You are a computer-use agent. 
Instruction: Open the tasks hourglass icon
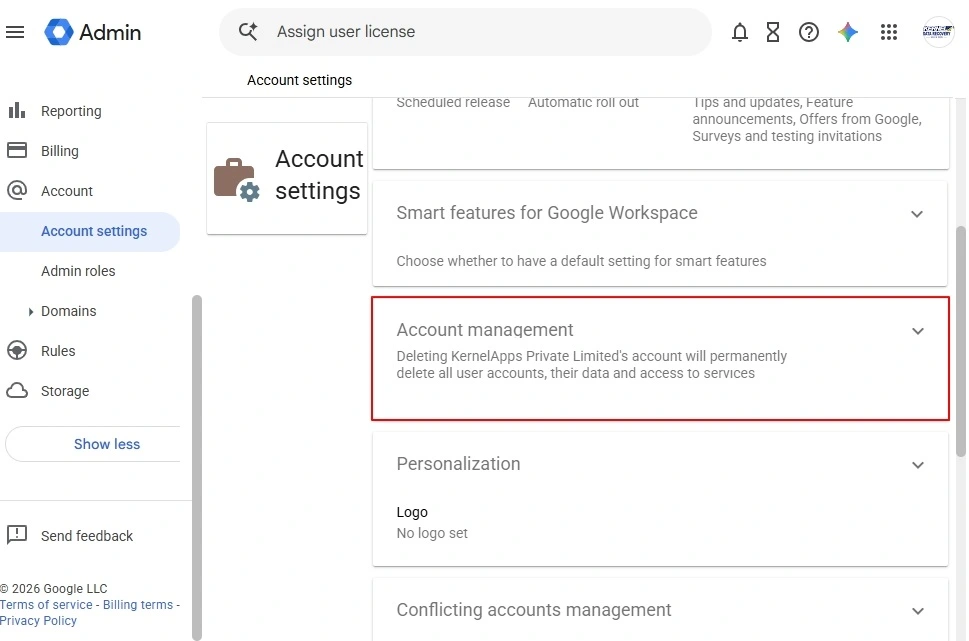[x=773, y=32]
